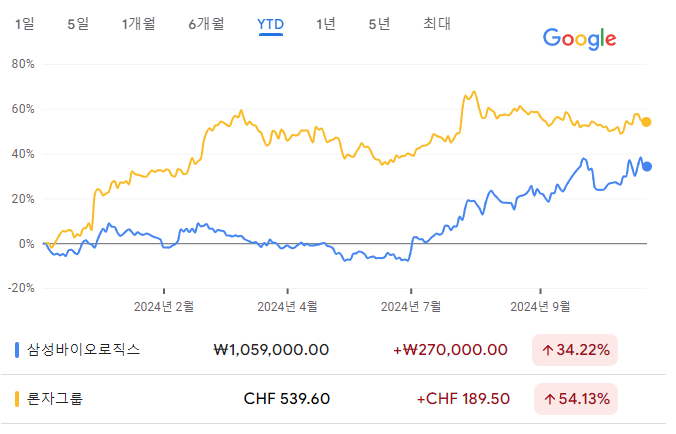Click the 0% axis label
This screenshot has height=434, width=676.
(x=26, y=244)
